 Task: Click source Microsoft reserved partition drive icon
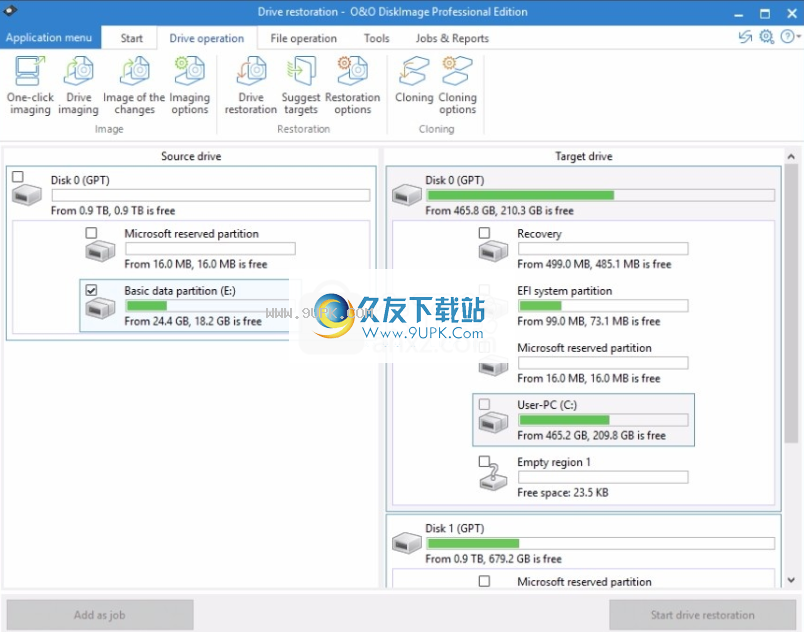[x=100, y=251]
